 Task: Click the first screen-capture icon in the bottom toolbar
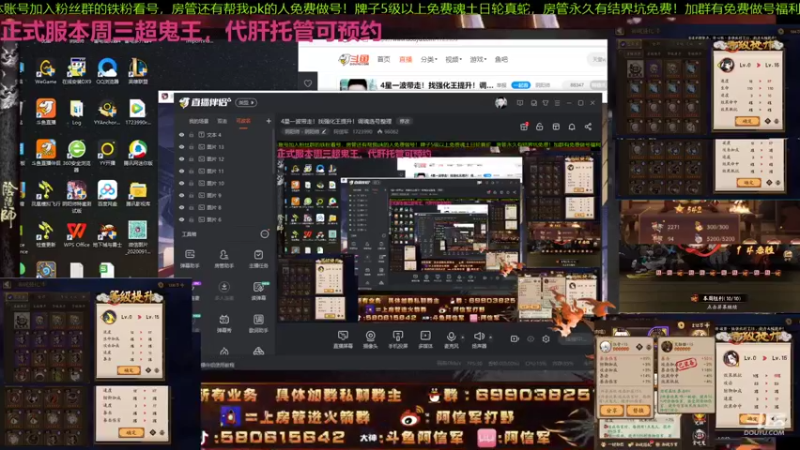click(343, 336)
